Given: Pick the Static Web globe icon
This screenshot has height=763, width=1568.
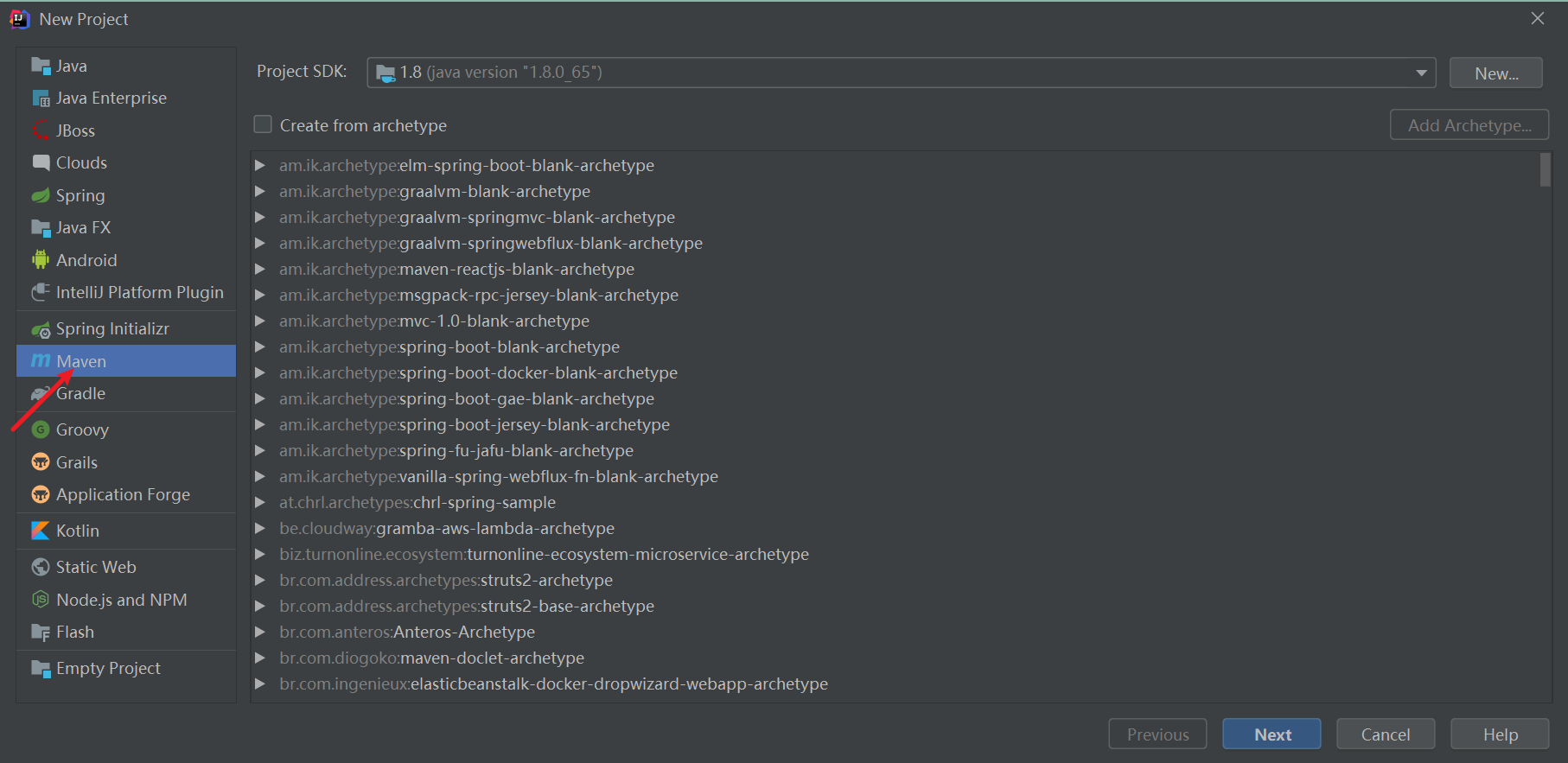Looking at the screenshot, I should coord(41,567).
